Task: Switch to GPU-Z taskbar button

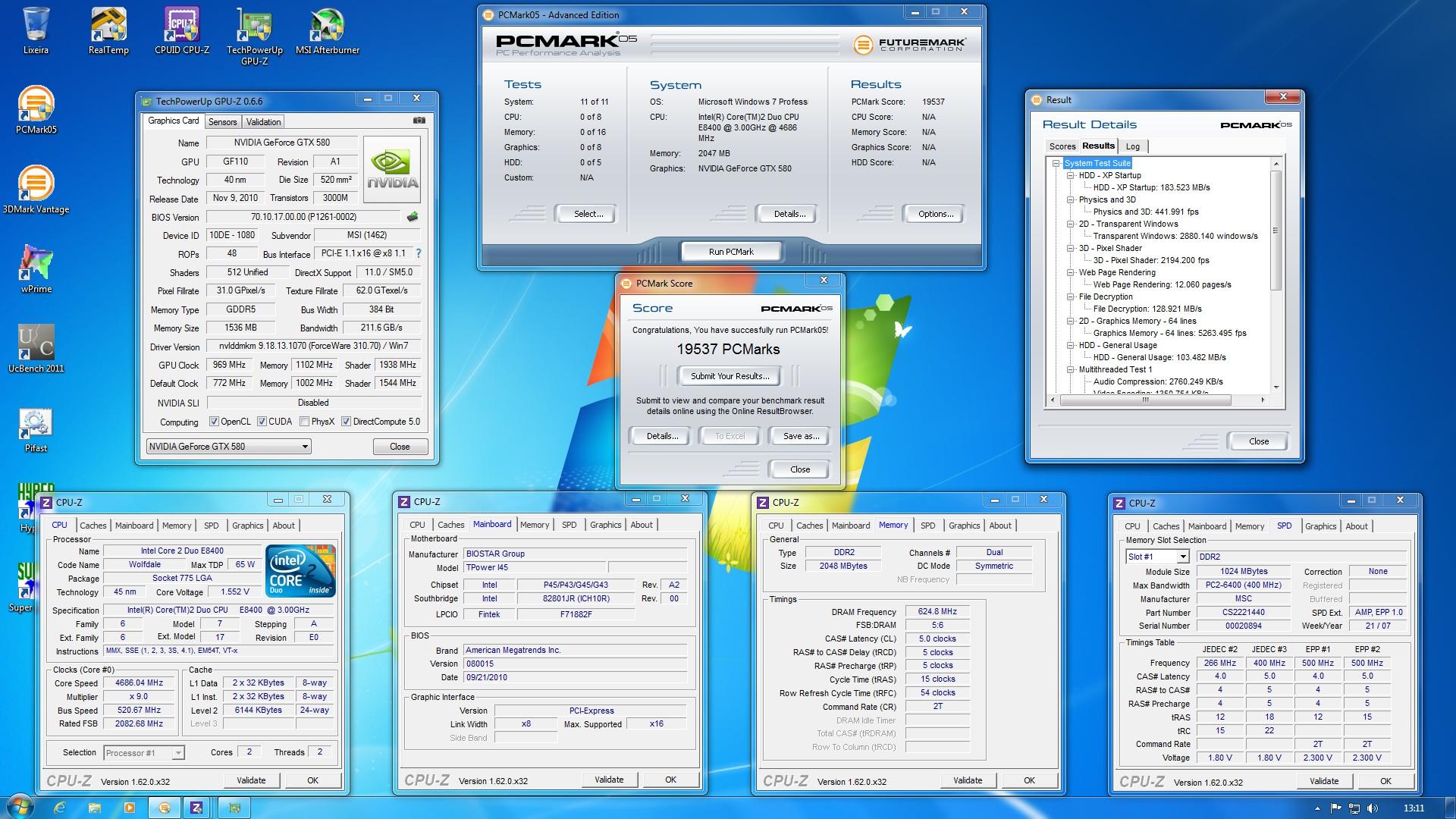Action: 234,808
